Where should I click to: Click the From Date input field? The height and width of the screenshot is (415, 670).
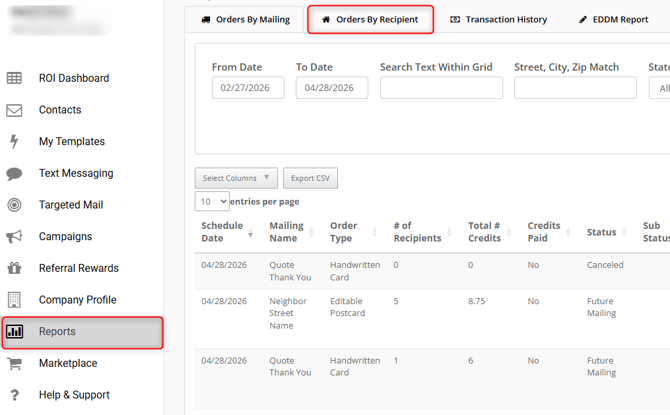248,88
